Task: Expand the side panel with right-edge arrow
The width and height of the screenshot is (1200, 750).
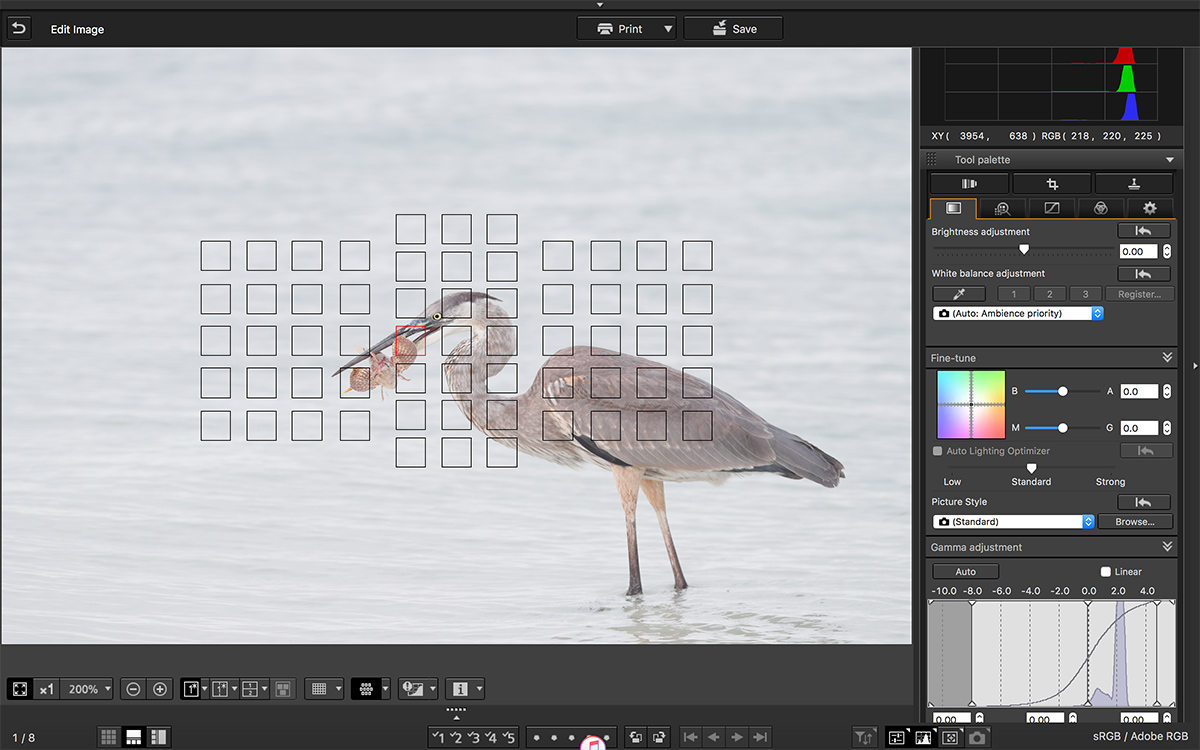Action: (1196, 365)
